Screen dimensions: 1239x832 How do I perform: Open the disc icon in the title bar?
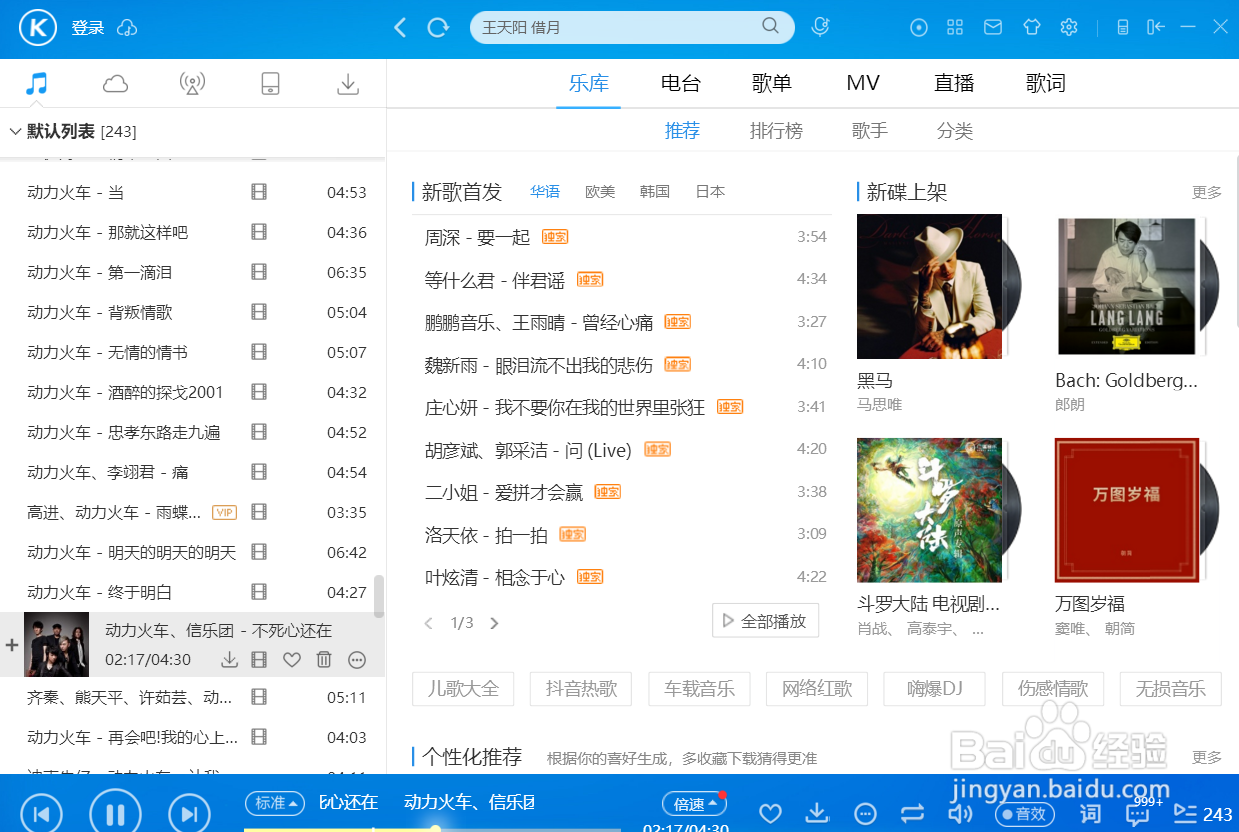tap(919, 28)
